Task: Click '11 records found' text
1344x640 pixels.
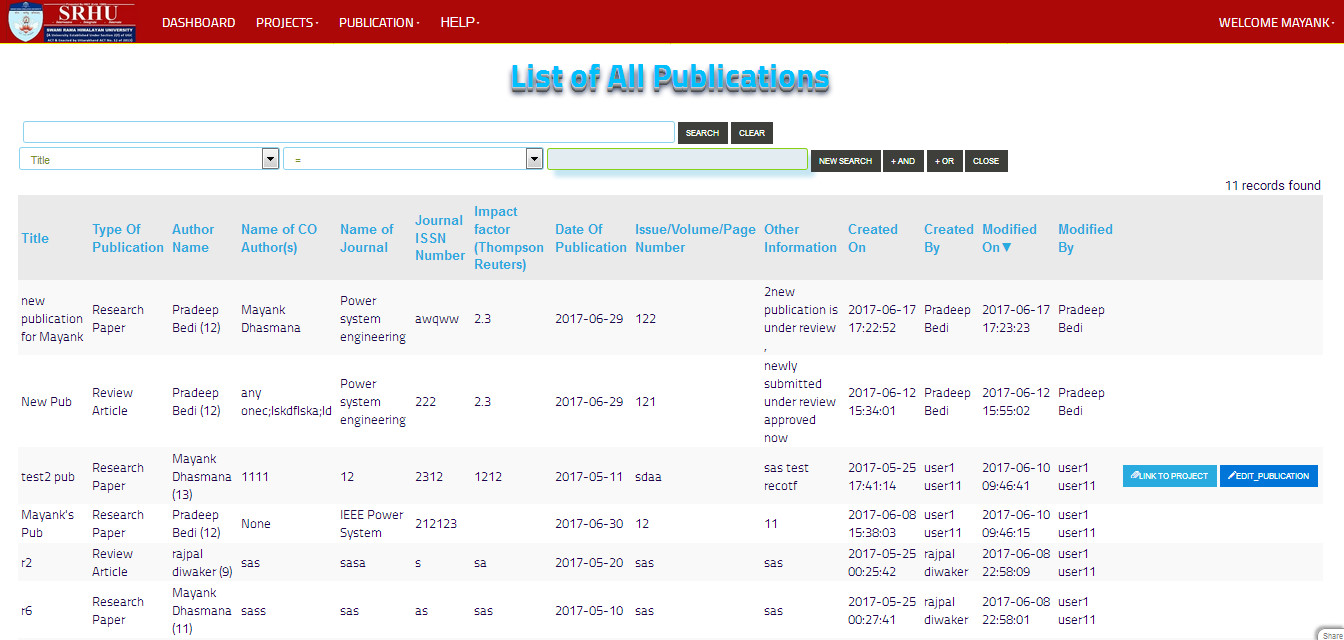Action: tap(1273, 185)
